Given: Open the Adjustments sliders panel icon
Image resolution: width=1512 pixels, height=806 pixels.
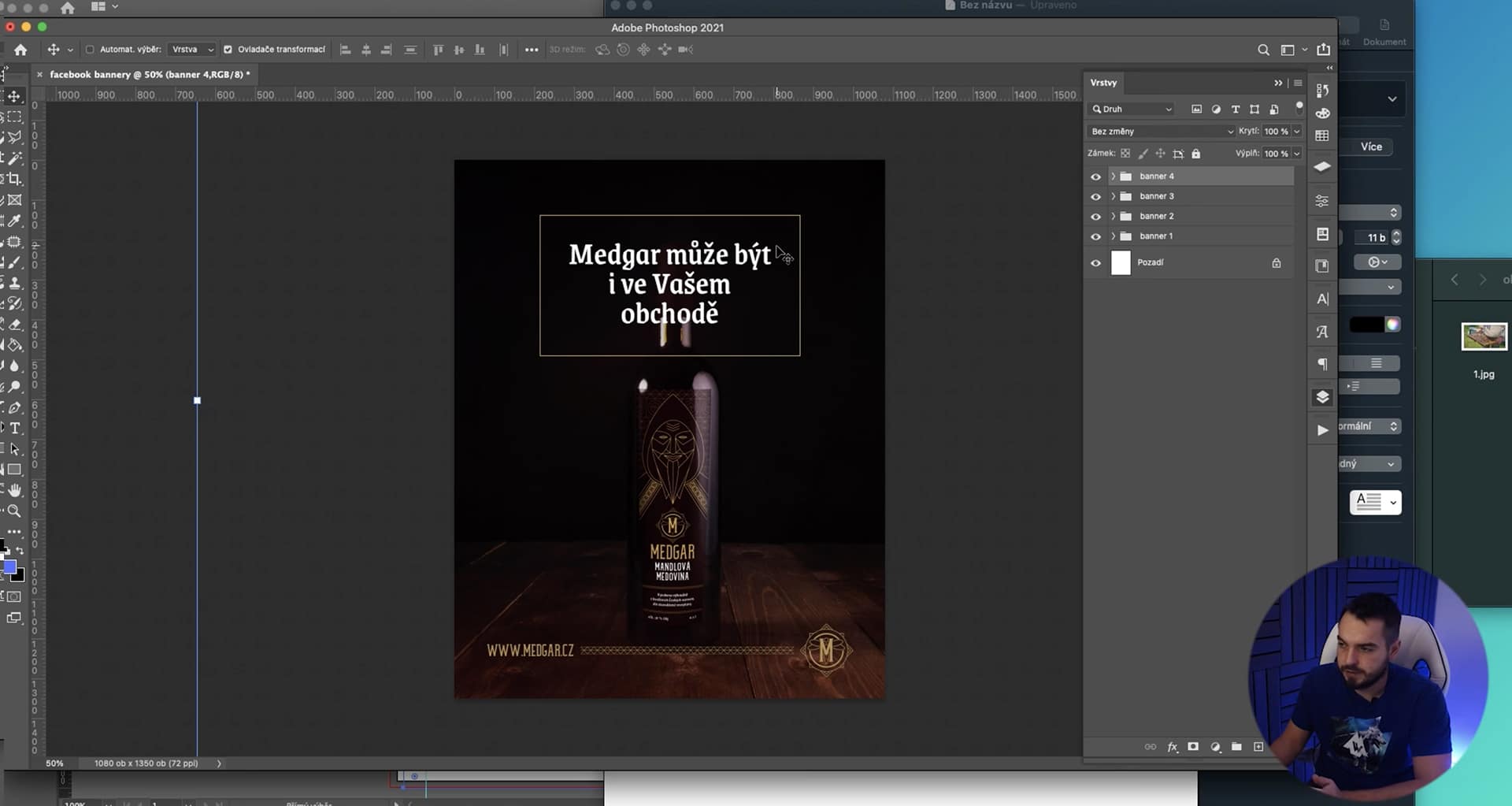Looking at the screenshot, I should 1322,201.
